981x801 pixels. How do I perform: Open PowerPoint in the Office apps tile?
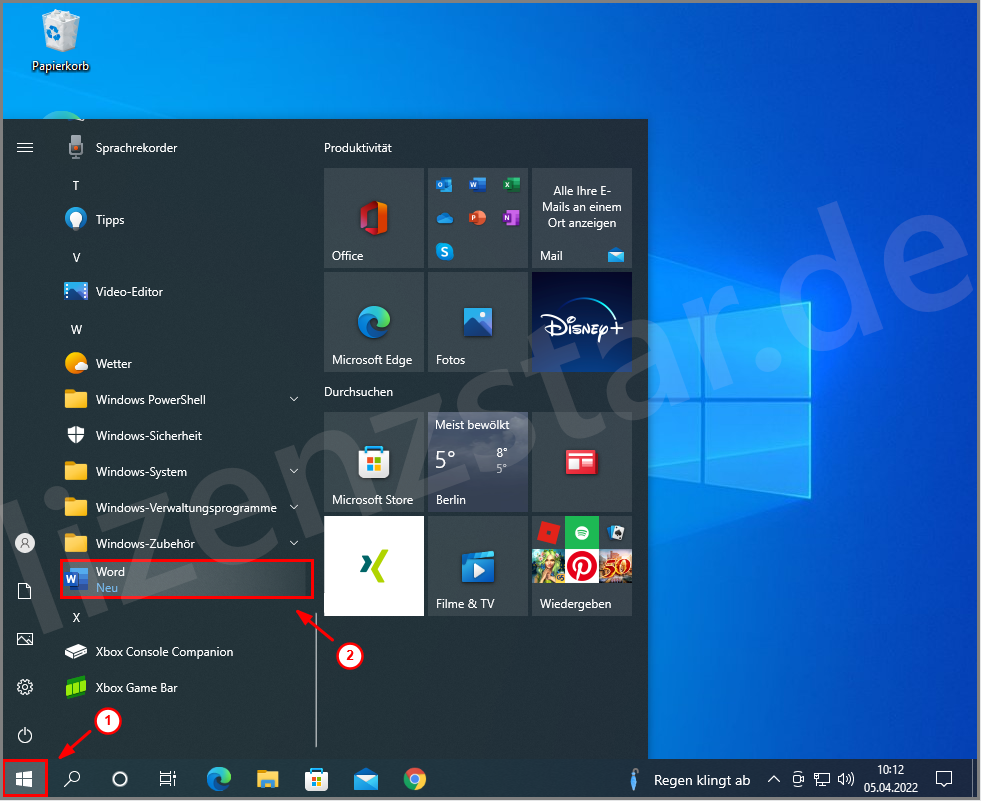tap(477, 218)
